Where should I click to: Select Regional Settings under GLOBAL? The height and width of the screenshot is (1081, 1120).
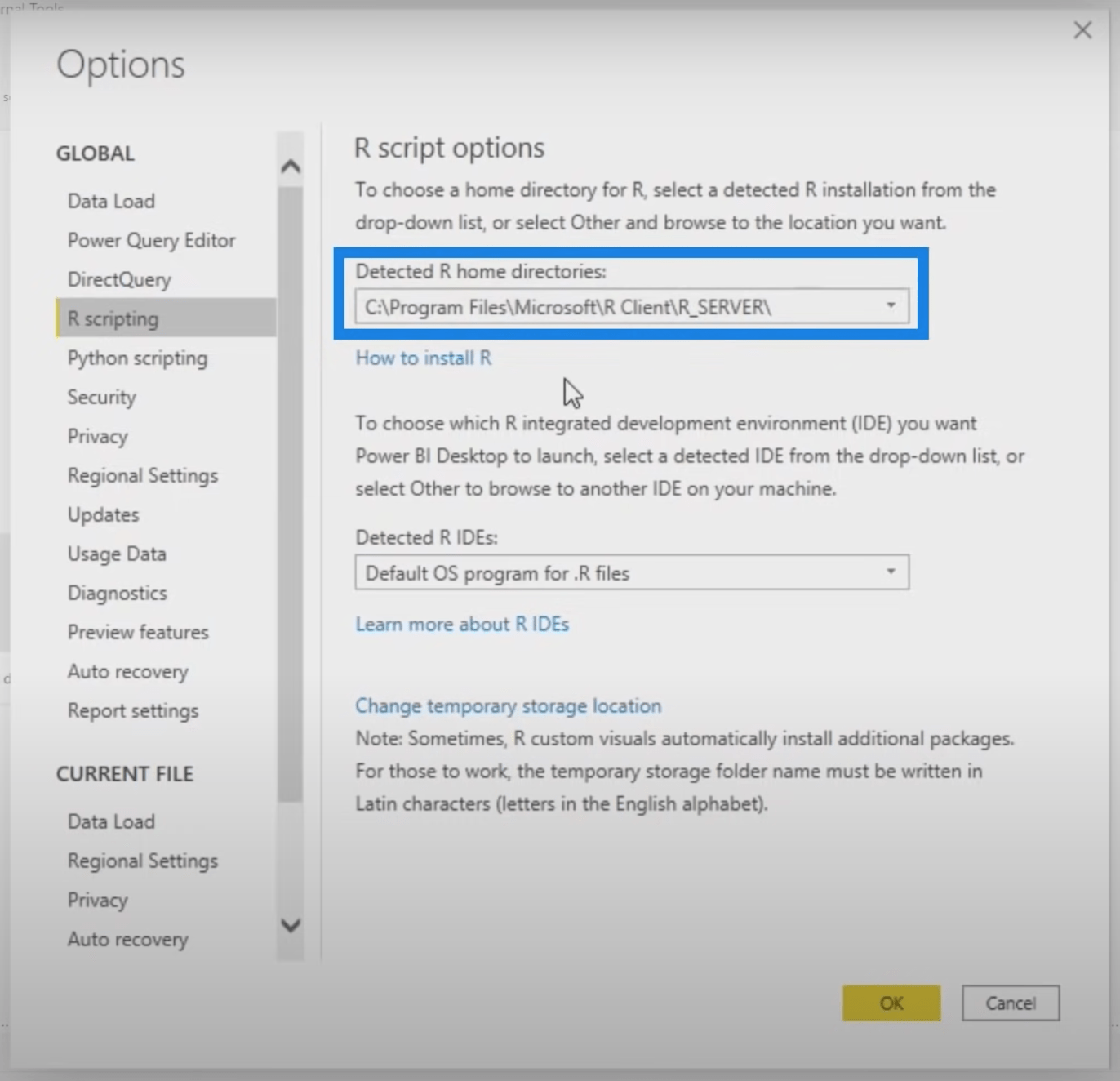click(143, 475)
